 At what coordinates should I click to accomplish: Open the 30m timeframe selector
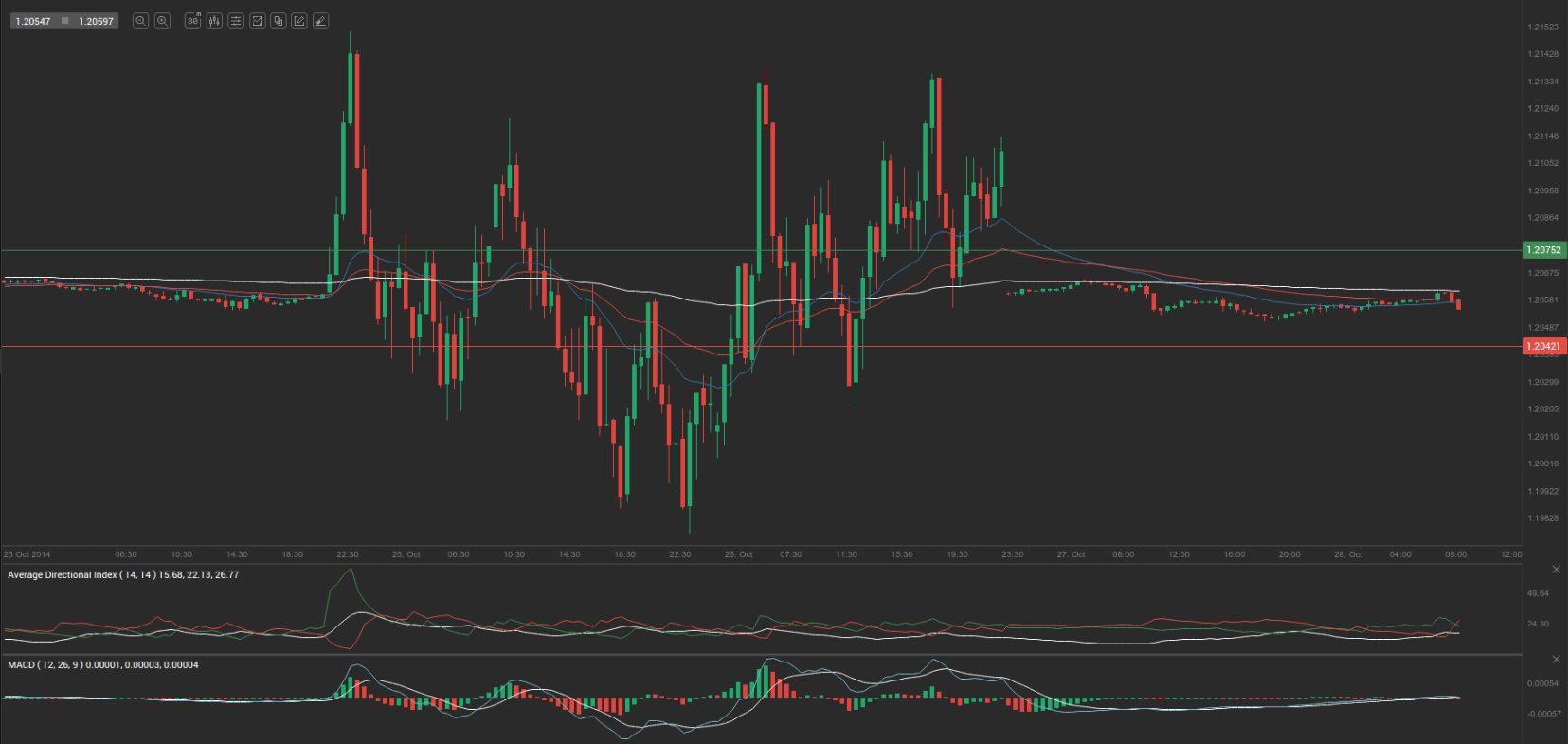(x=192, y=21)
